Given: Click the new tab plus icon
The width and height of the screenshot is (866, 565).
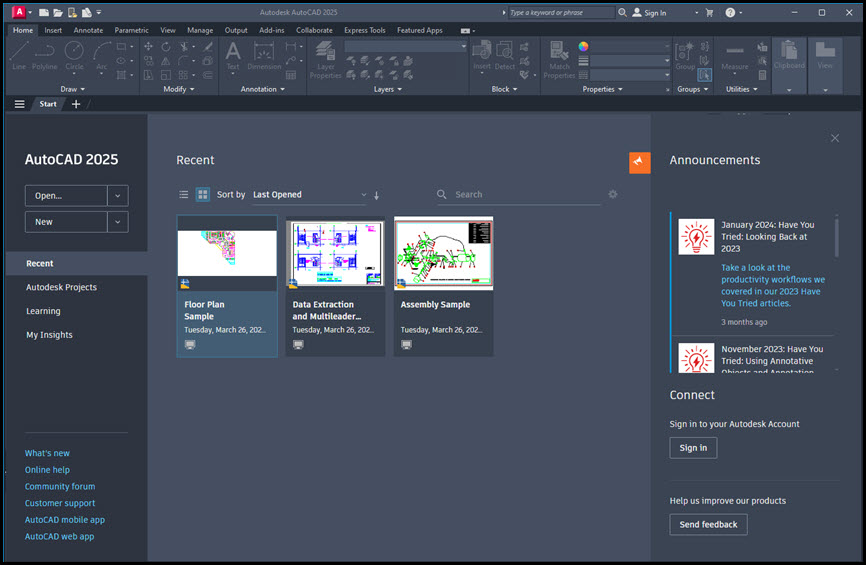Looking at the screenshot, I should pyautogui.click(x=76, y=104).
